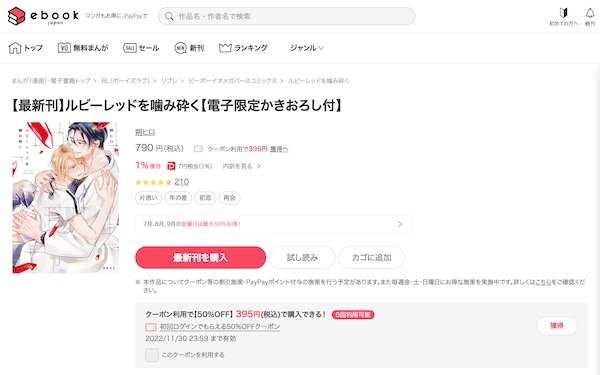Click the NEW badge icon
Image resolution: width=600 pixels, height=375 pixels.
180,48
